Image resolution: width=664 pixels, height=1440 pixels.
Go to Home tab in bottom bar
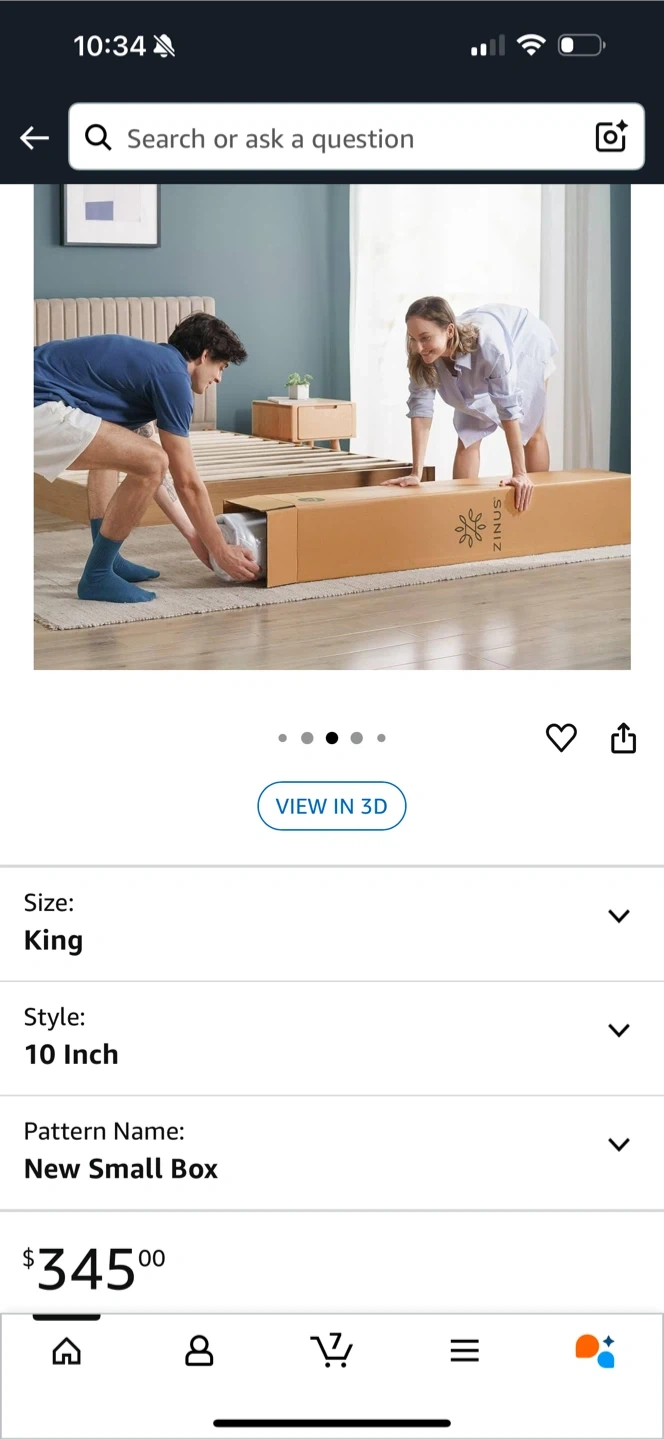66,1351
